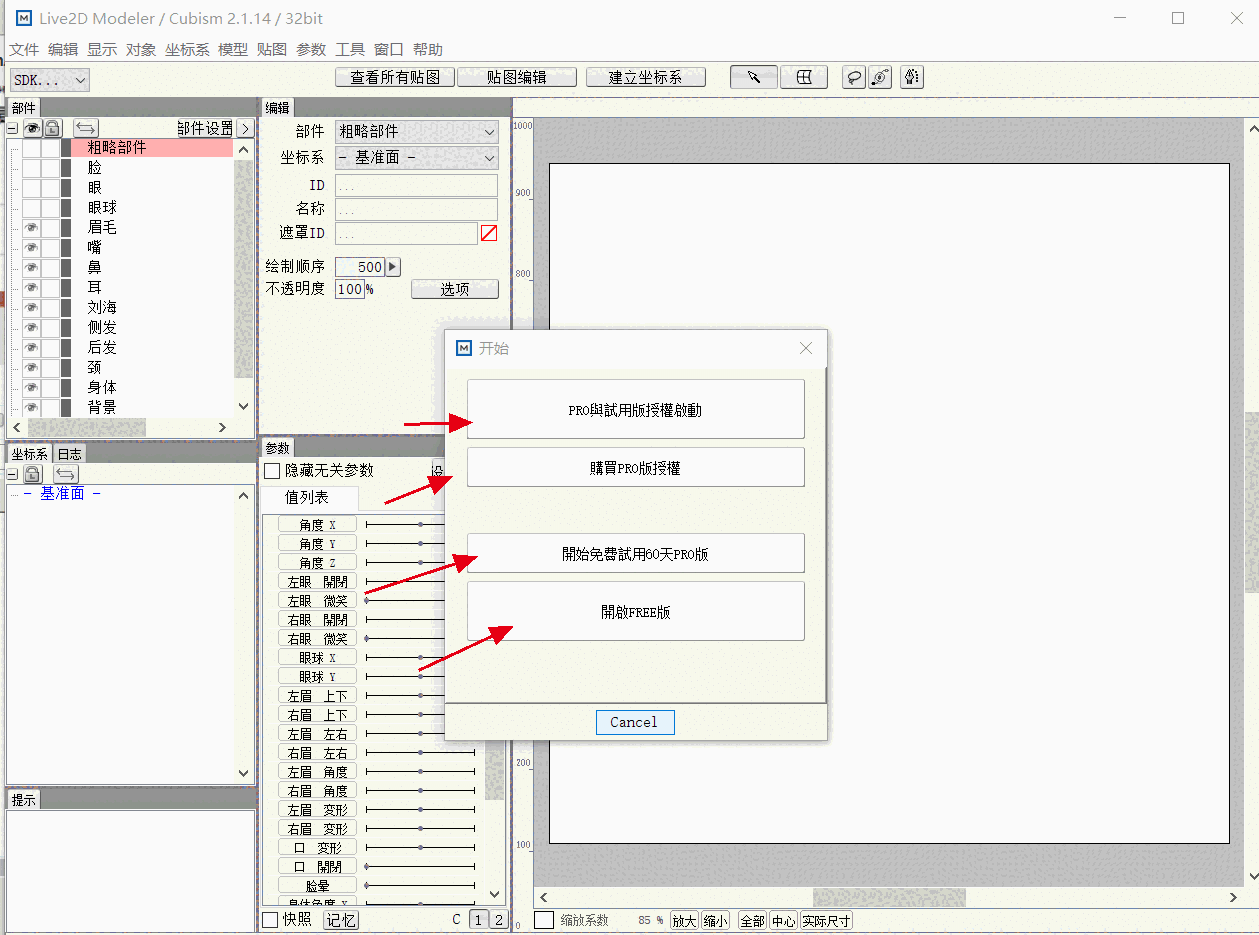
Task: Switch to the 日志 tab
Action: pos(69,454)
